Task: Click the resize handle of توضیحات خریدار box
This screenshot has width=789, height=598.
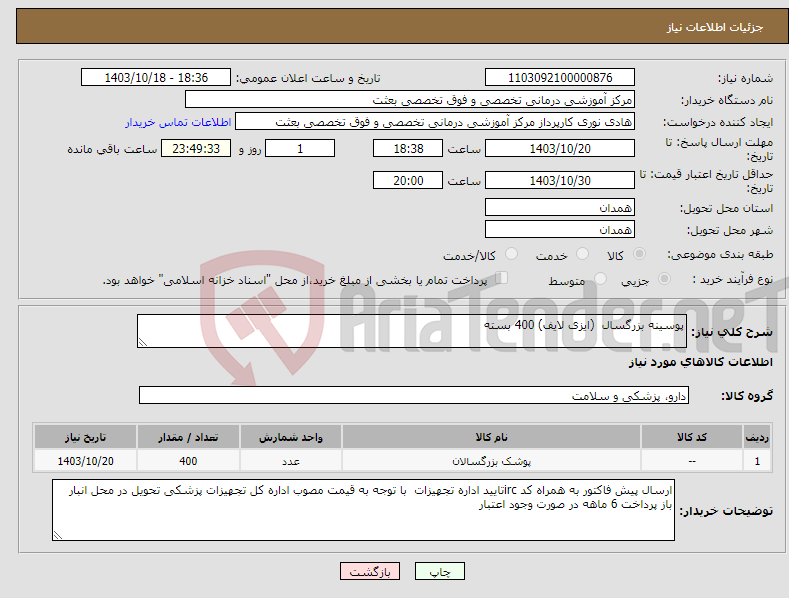Action: point(58,535)
